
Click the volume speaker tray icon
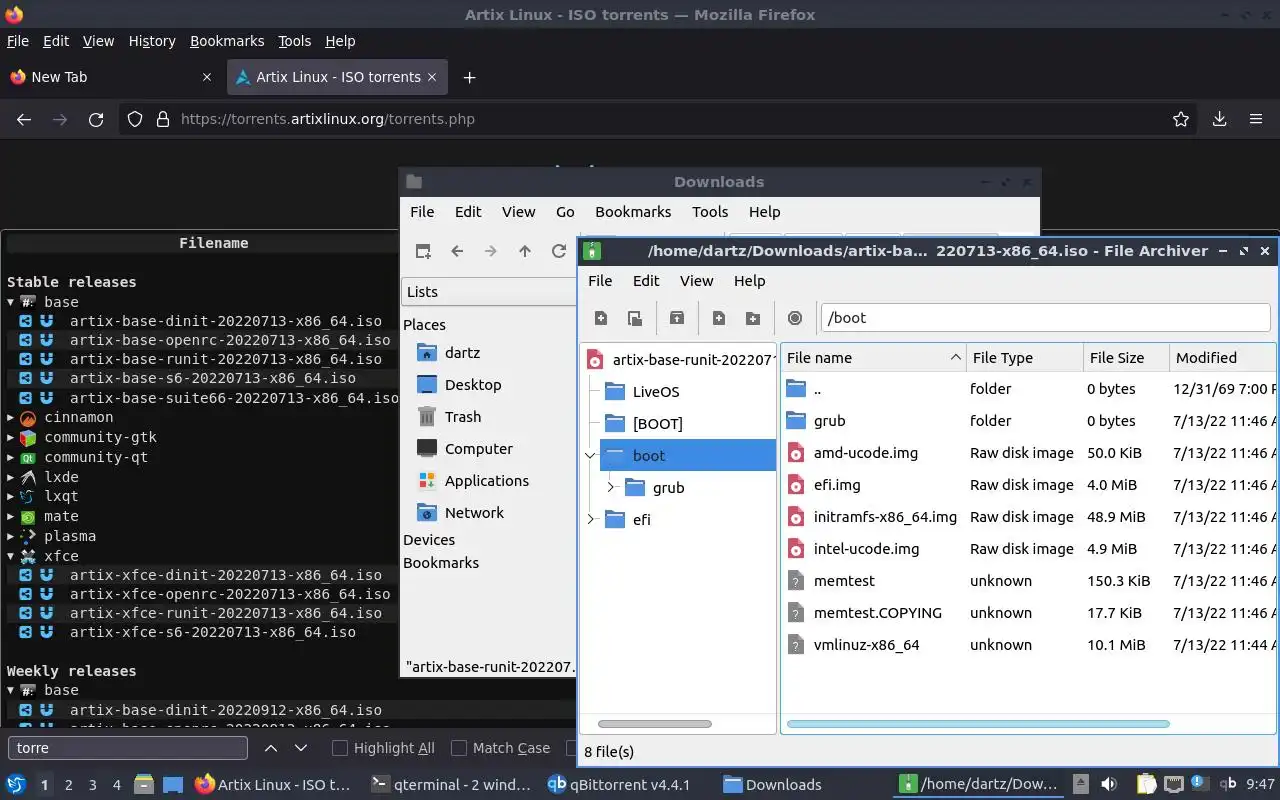pos(1109,784)
